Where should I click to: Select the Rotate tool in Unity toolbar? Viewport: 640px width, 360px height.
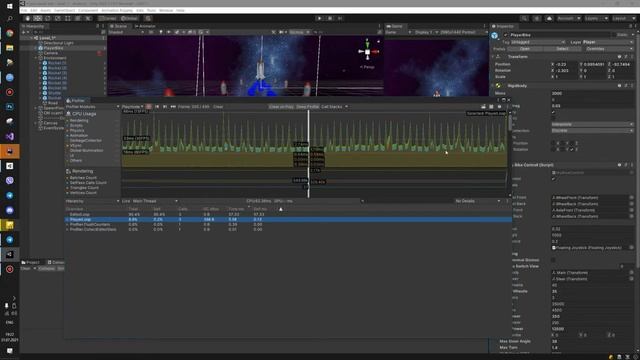48,18
